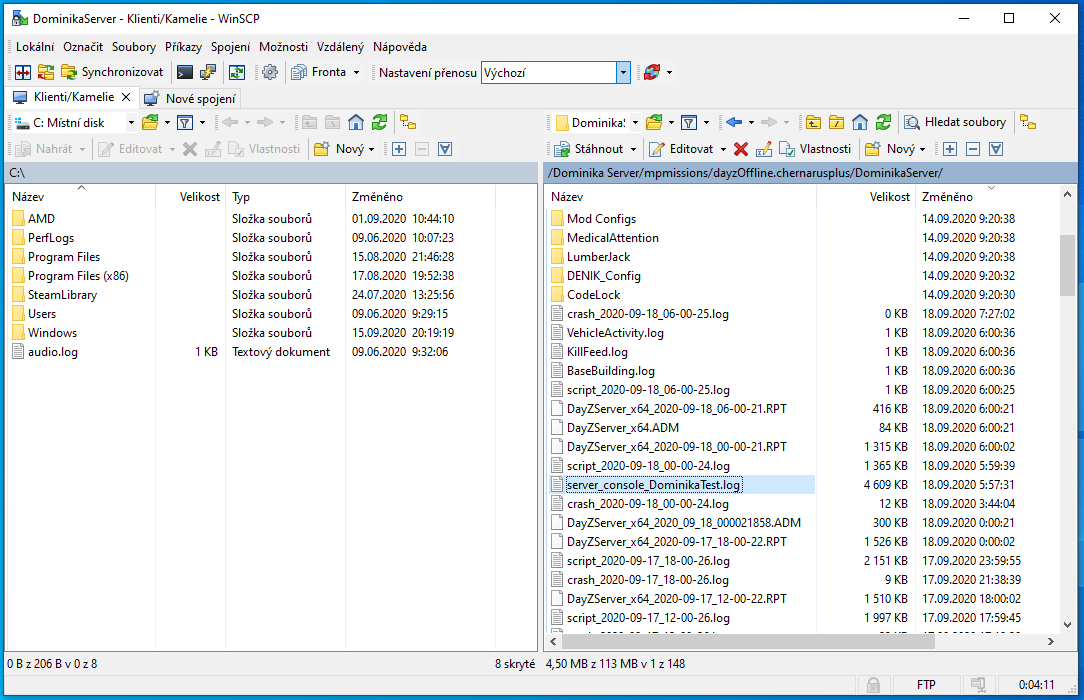Viewport: 1084px width, 700px height.
Task: Go to the local panel home folder
Action: coord(356,122)
